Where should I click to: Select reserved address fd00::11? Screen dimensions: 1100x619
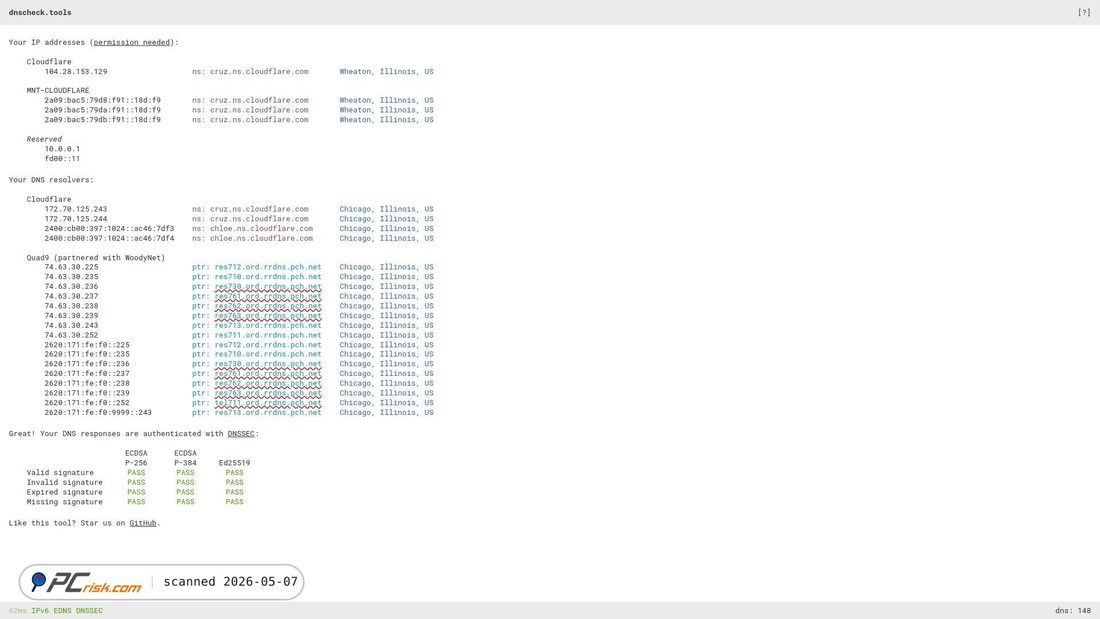tap(62, 159)
